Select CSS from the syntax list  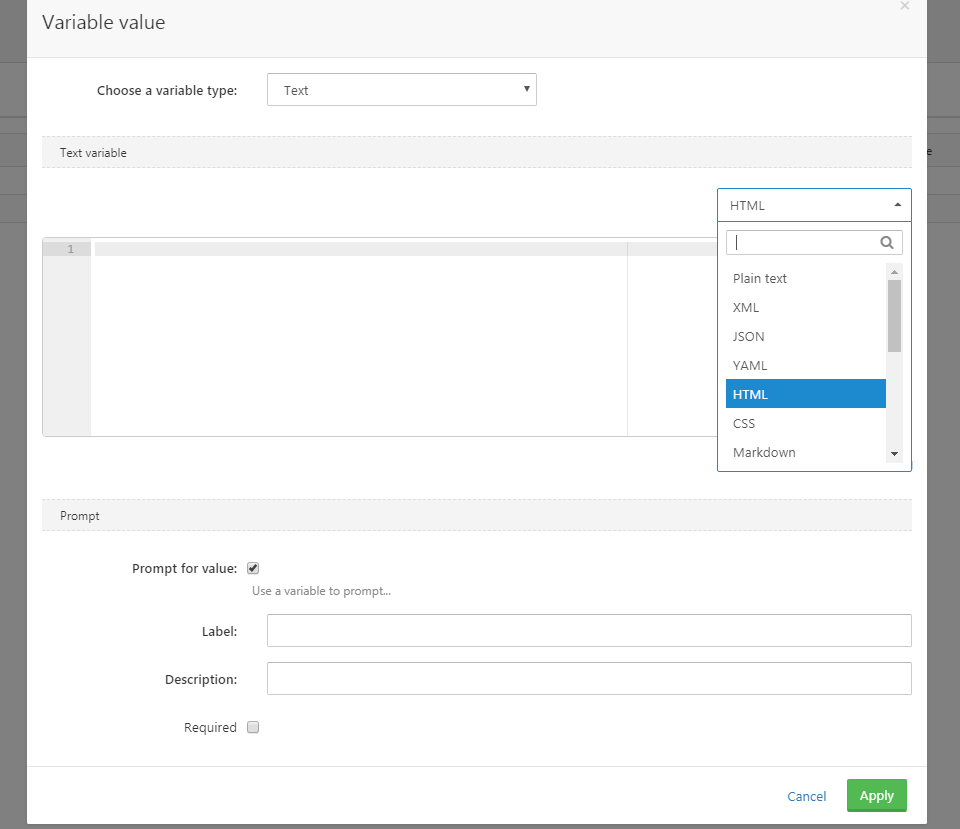click(744, 423)
